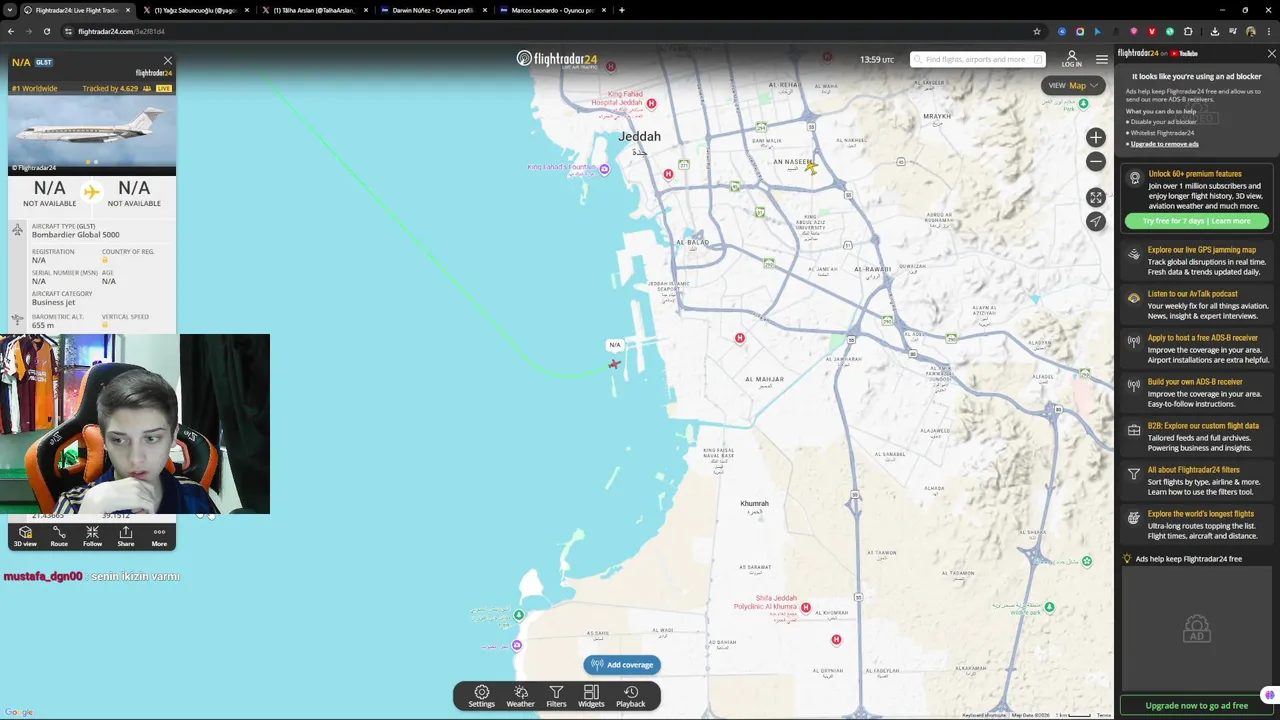Open the Filters funnel tool
This screenshot has width=1280, height=720.
556,696
